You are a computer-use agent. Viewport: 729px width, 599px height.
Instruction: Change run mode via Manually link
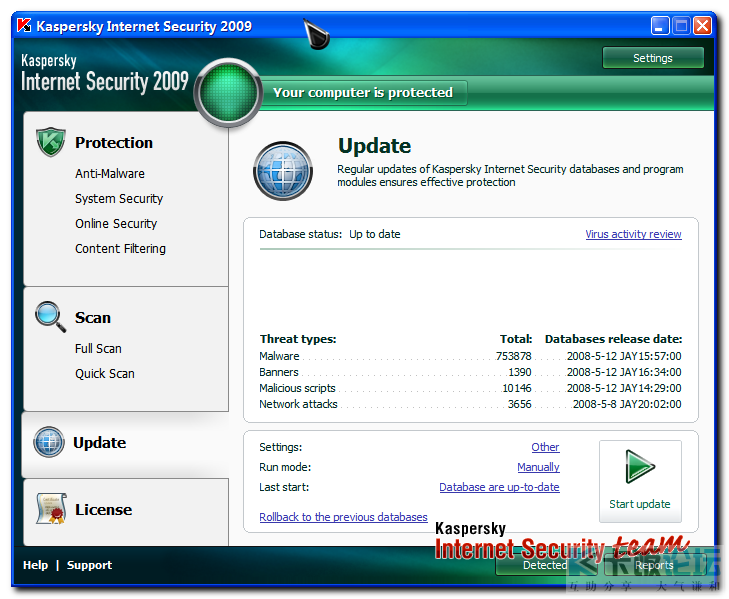point(538,467)
